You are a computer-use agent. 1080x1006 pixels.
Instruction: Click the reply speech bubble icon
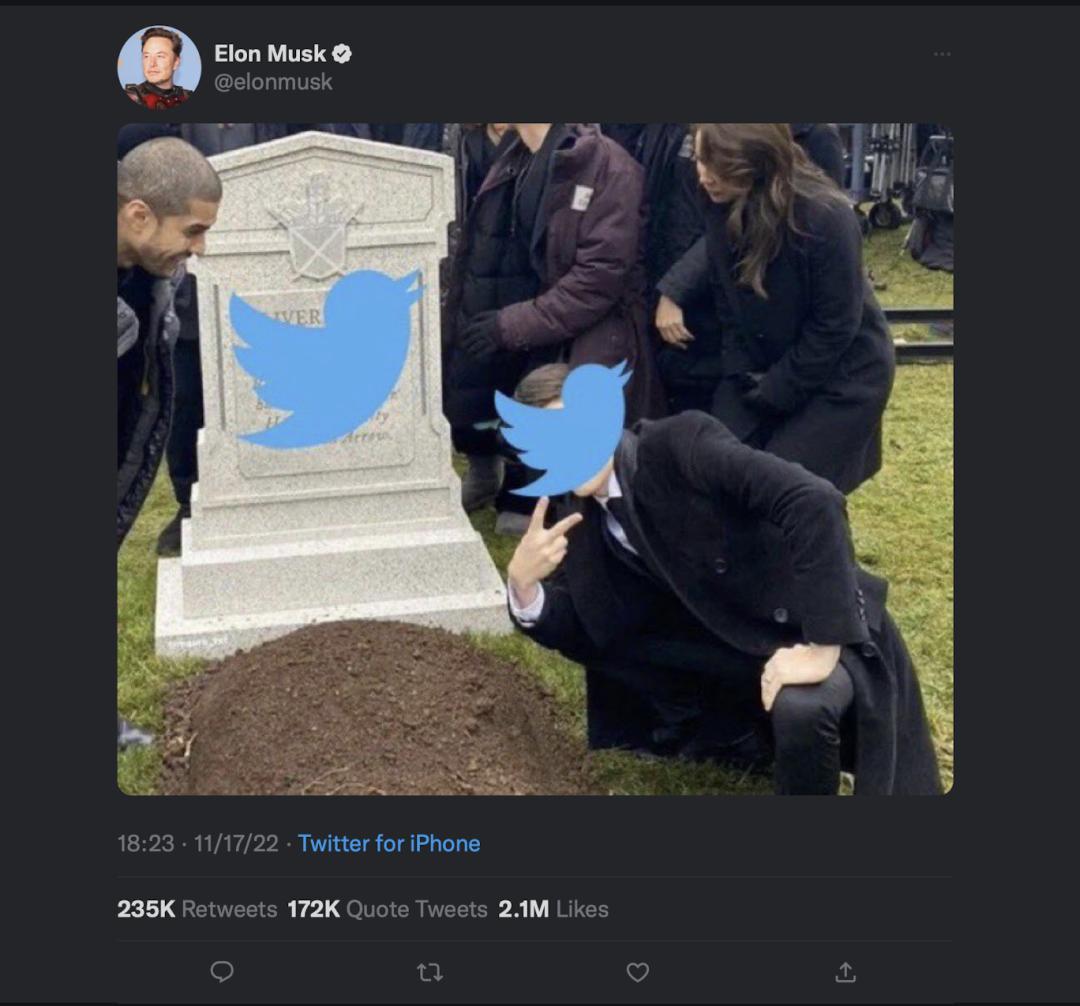click(x=222, y=972)
